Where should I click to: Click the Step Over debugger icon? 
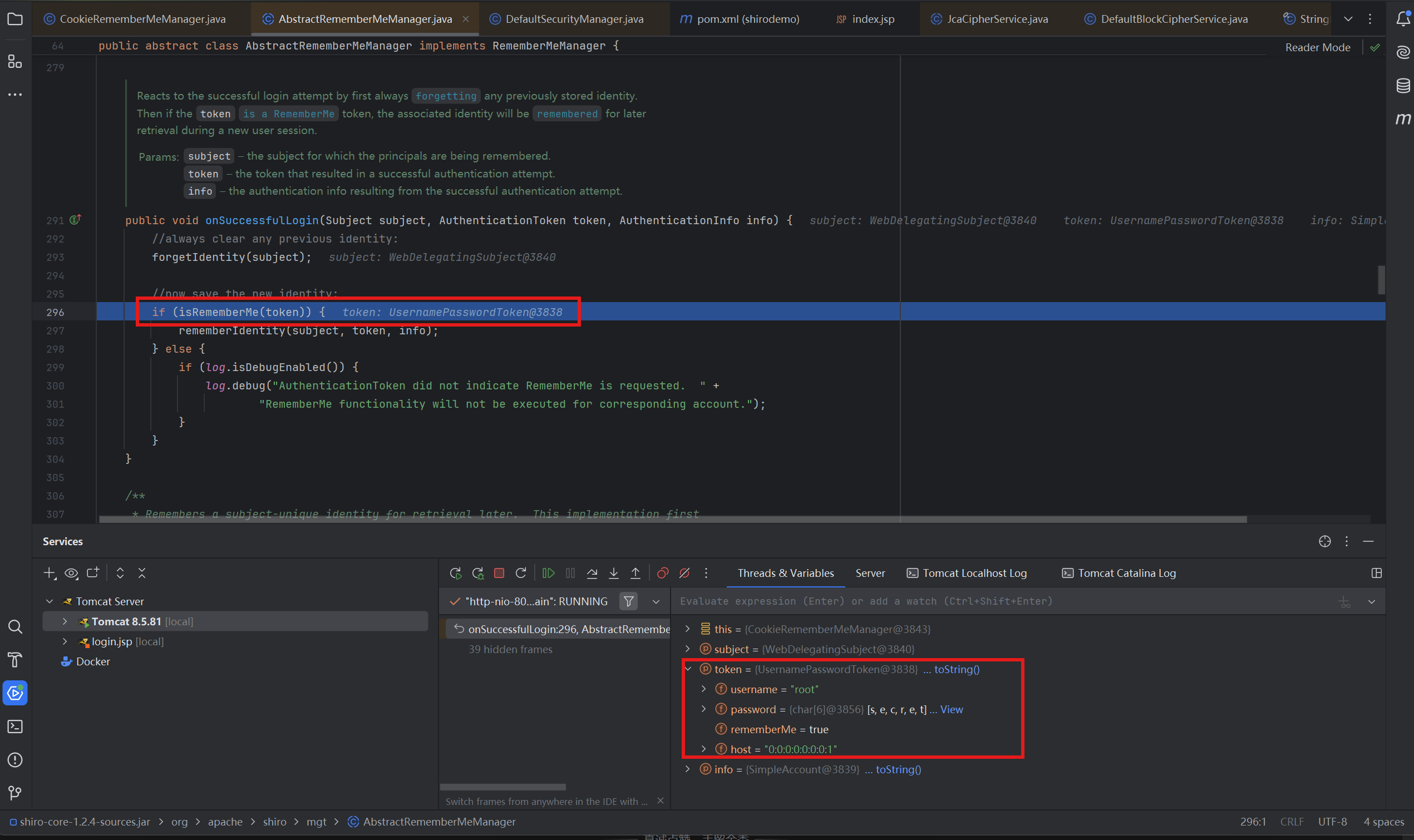tap(592, 573)
